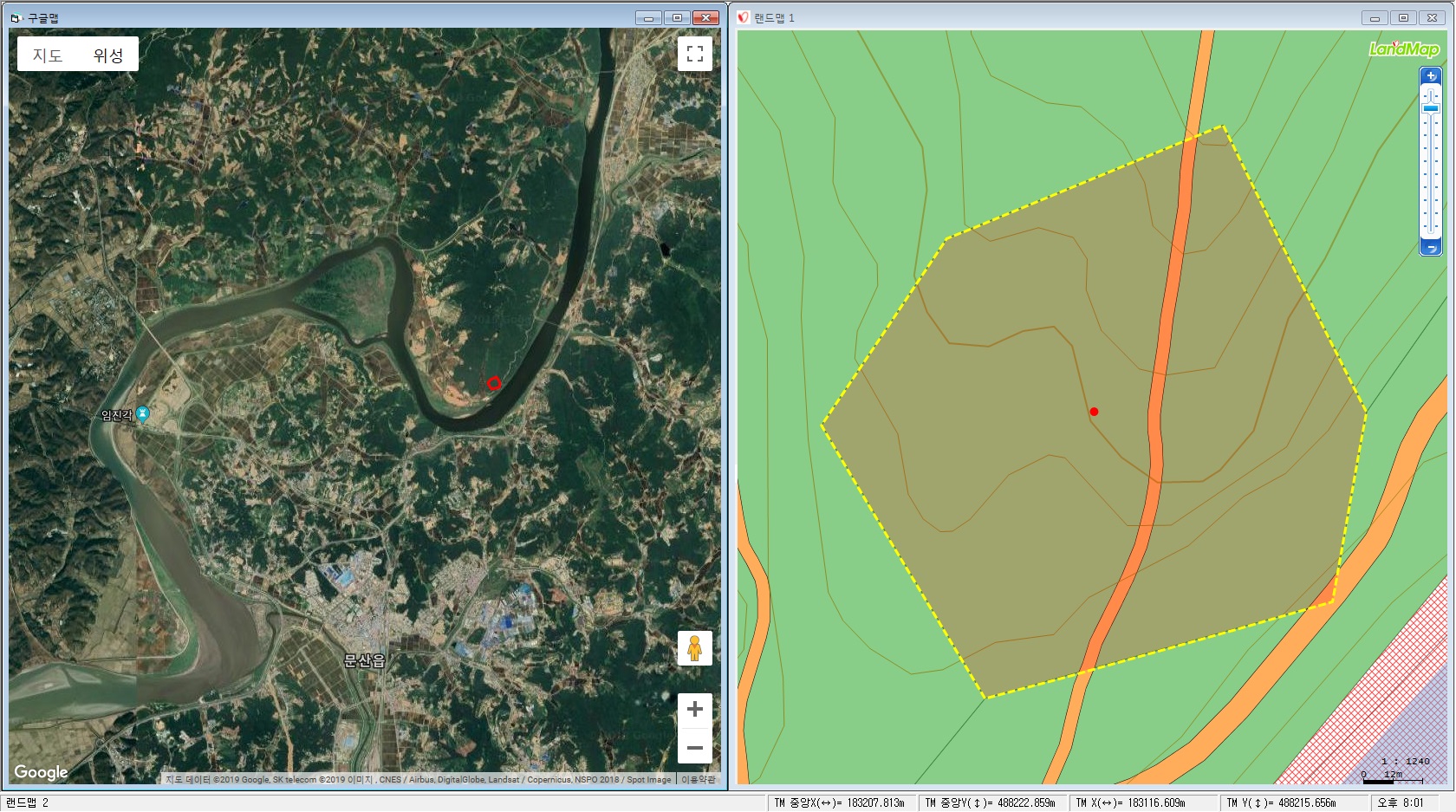
Task: Click the 문산읍 town label
Action: tap(364, 661)
